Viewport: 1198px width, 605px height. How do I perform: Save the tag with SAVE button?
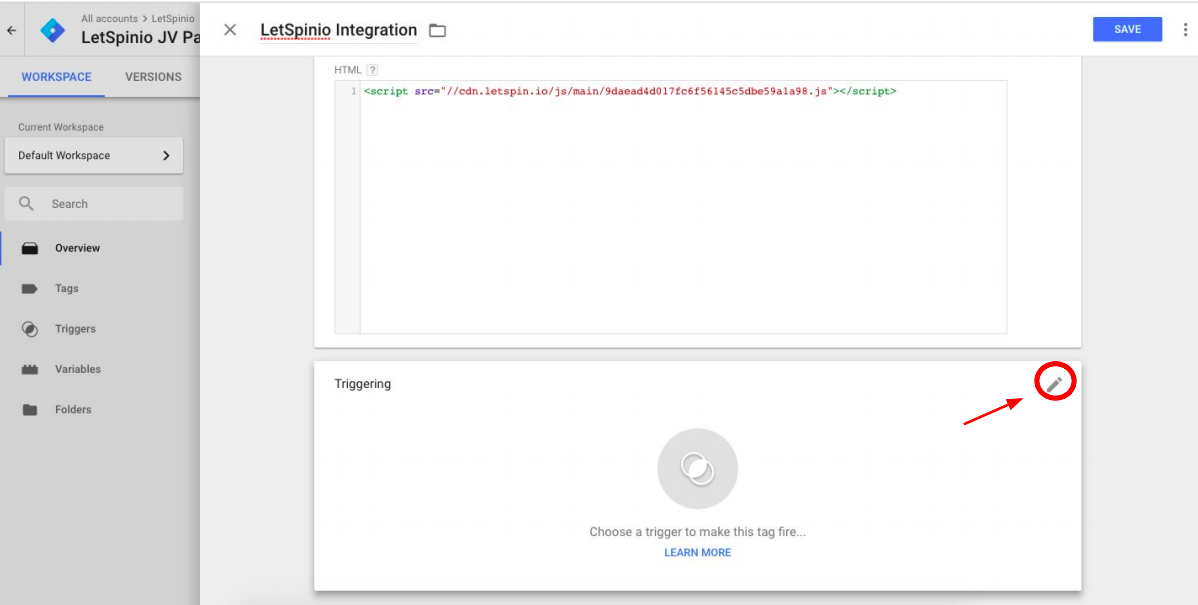[1127, 30]
